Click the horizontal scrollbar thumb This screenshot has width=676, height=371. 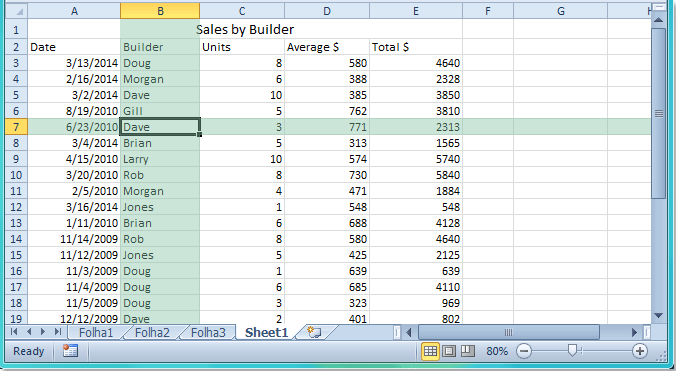coord(509,332)
